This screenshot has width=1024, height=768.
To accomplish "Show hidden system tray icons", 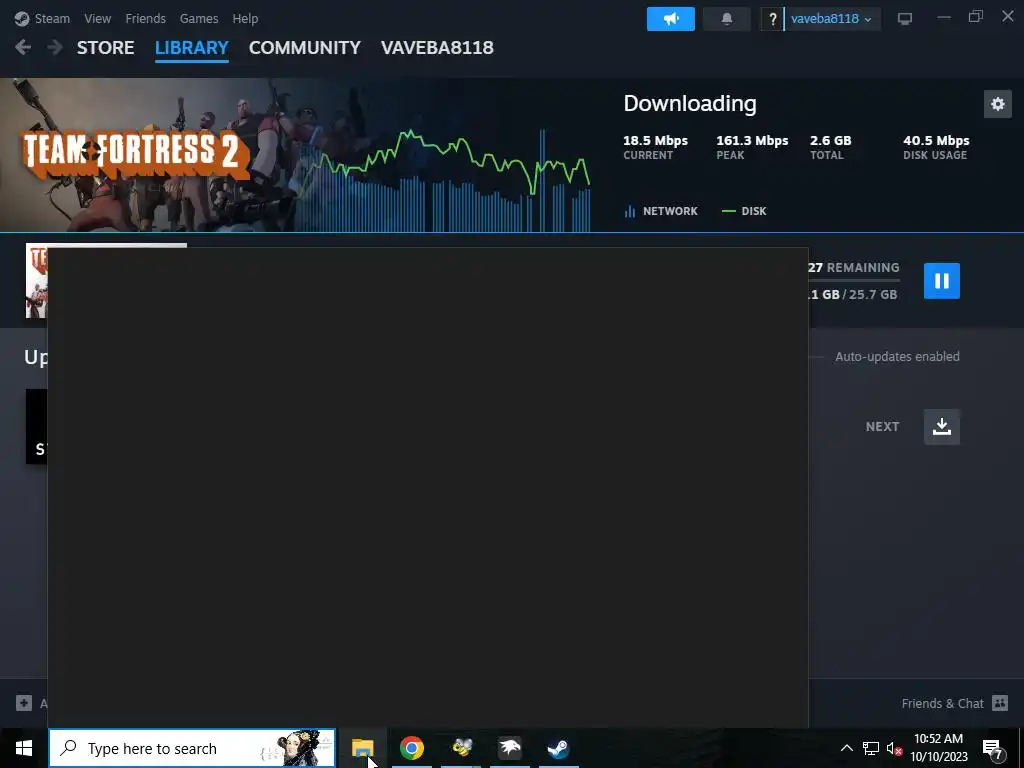I will pos(846,748).
